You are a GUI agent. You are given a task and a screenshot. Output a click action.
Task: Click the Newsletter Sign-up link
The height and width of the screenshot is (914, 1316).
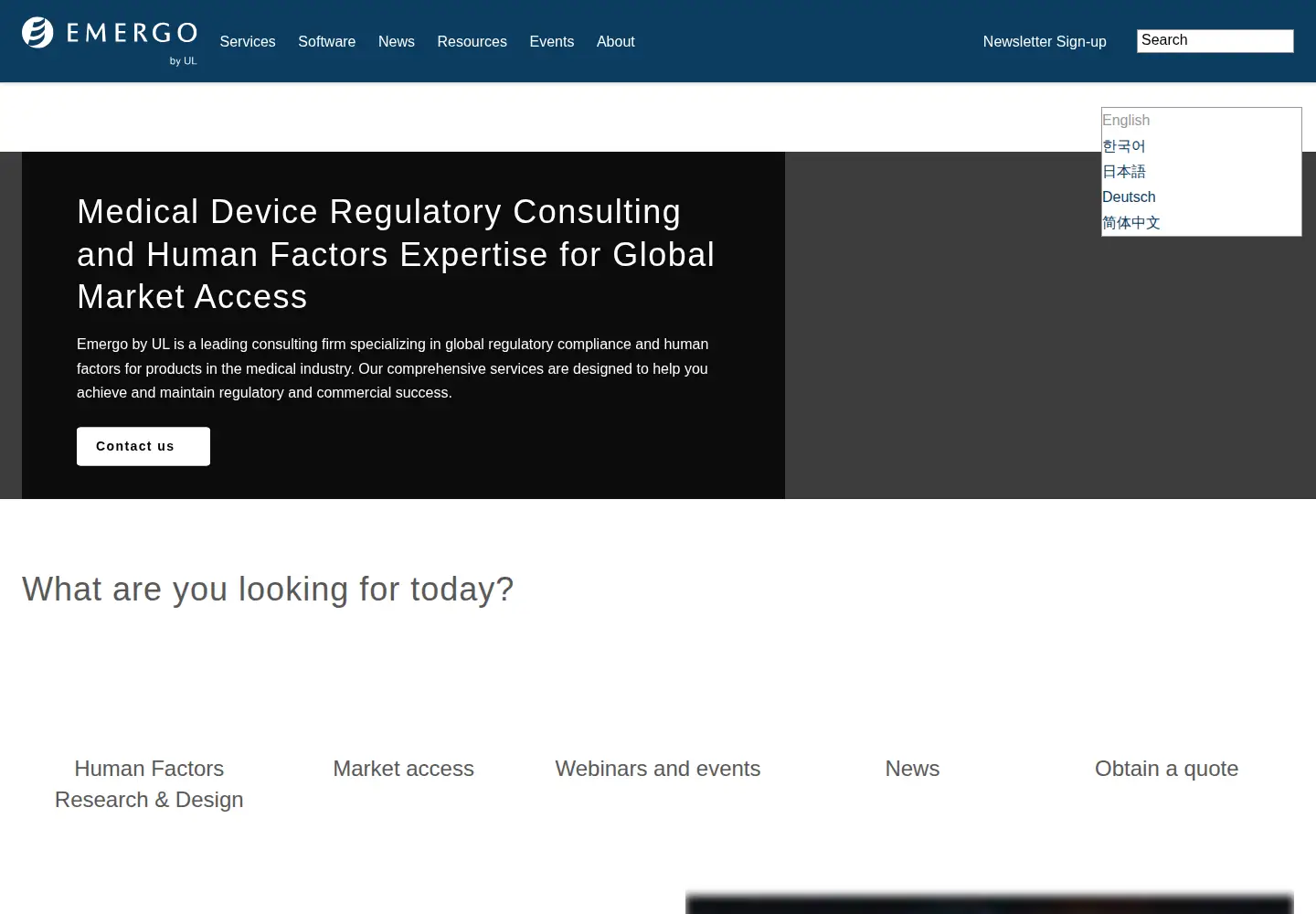click(x=1045, y=42)
